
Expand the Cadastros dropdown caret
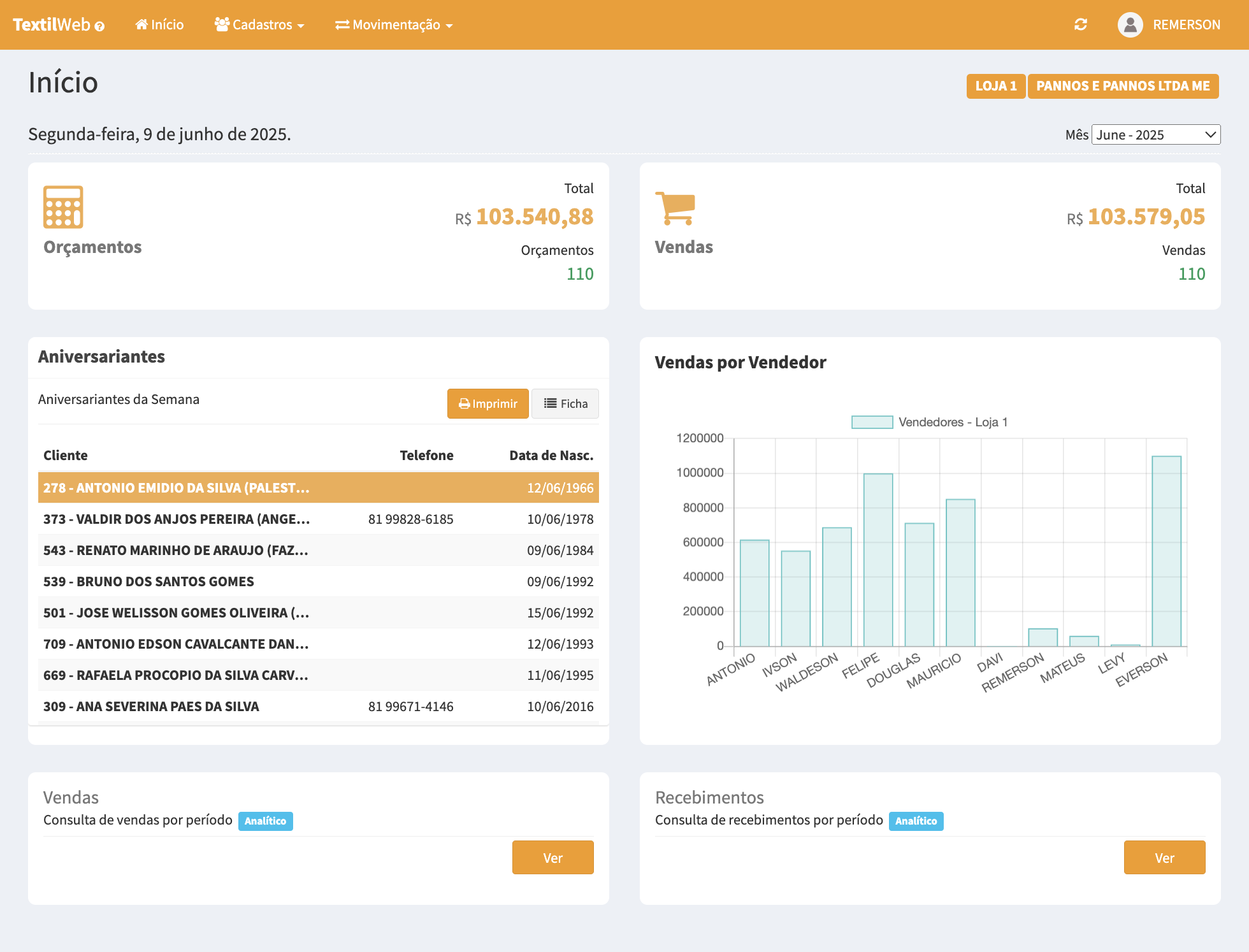point(301,26)
